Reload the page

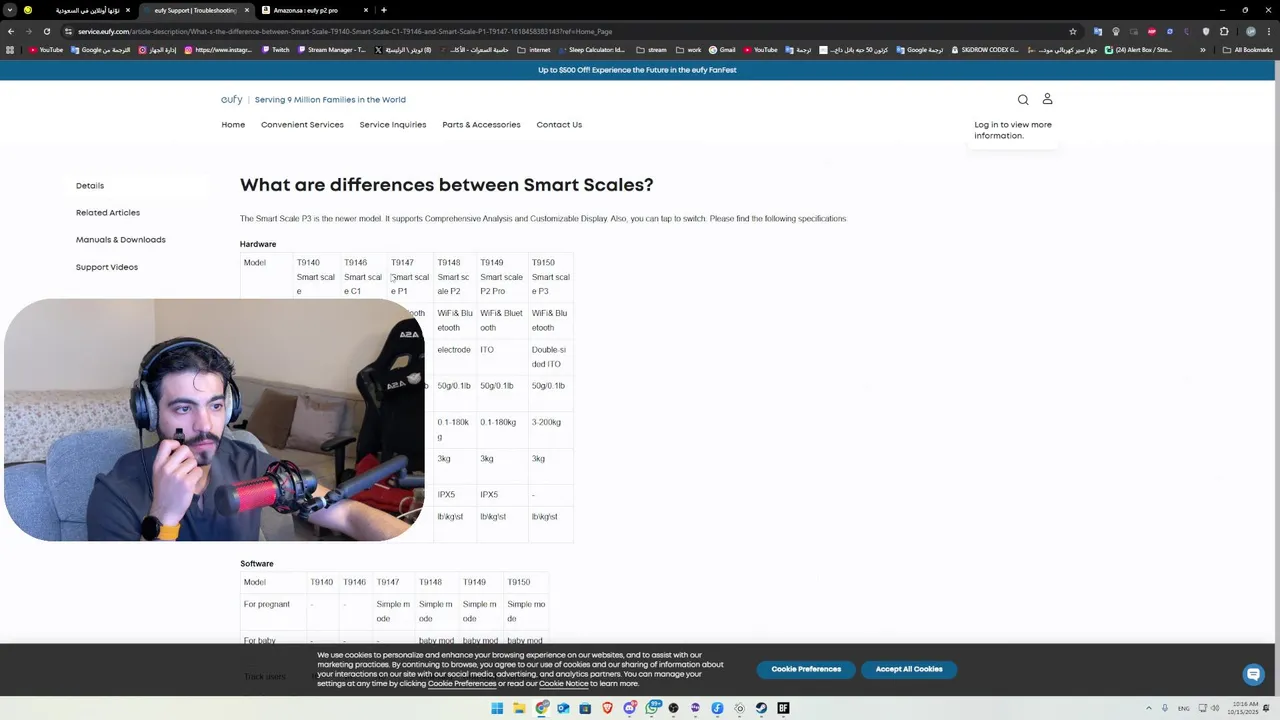point(46,31)
